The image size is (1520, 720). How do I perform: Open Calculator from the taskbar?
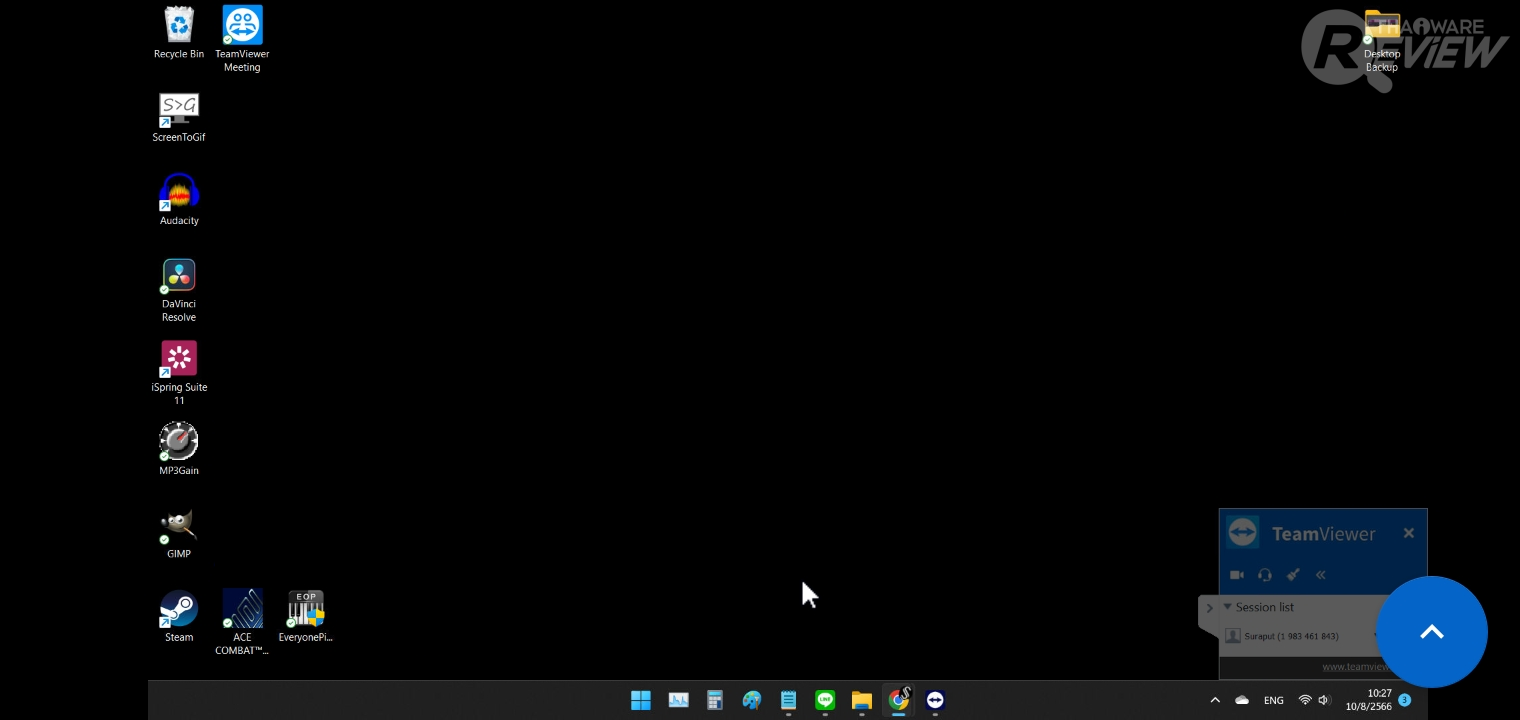click(x=715, y=700)
